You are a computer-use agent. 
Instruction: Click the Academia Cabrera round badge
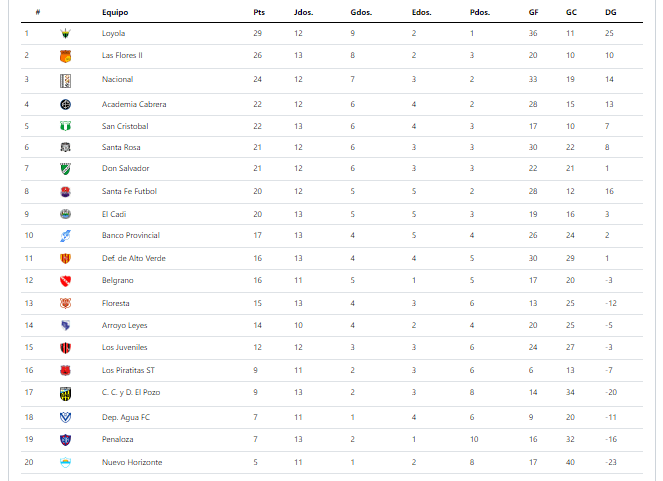(65, 104)
